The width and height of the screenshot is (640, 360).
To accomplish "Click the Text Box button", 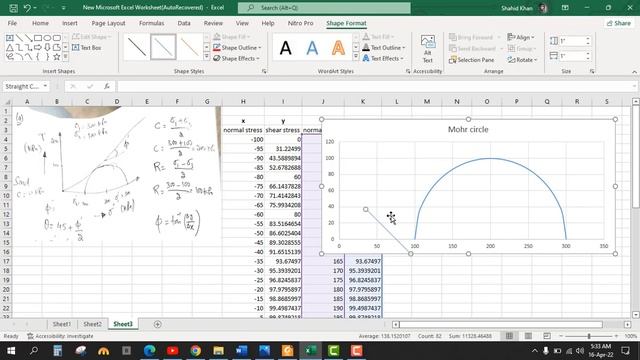I will pyautogui.click(x=87, y=48).
